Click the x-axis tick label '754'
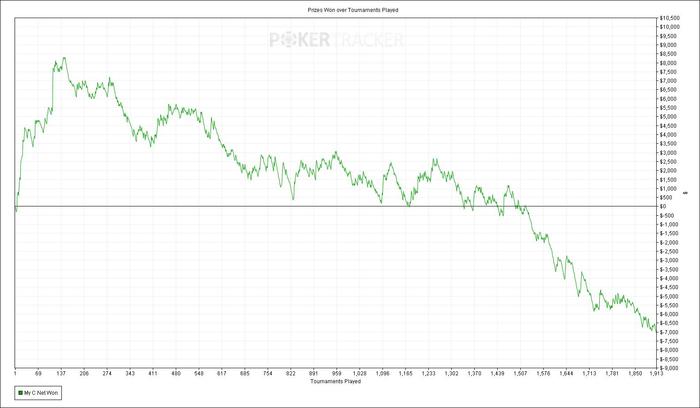The image size is (700, 408). tap(268, 373)
